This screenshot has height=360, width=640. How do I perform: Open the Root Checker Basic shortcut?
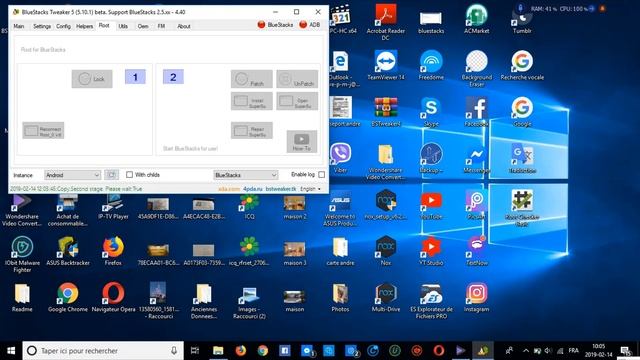522,208
